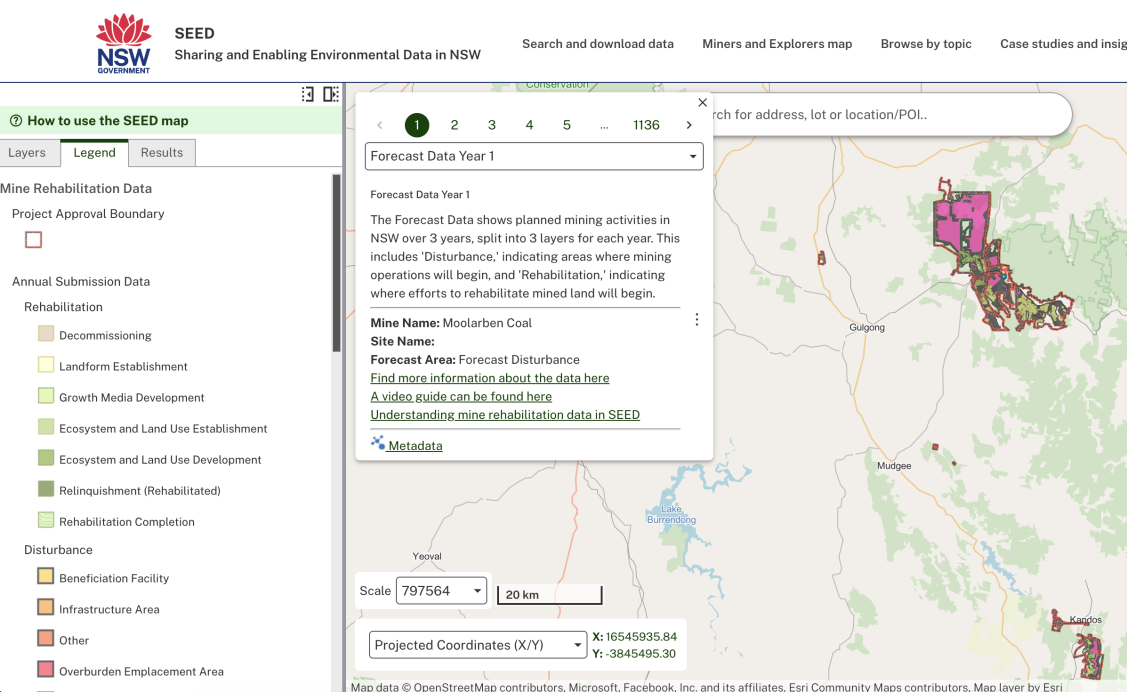Open Browse by topic menu

(x=926, y=44)
